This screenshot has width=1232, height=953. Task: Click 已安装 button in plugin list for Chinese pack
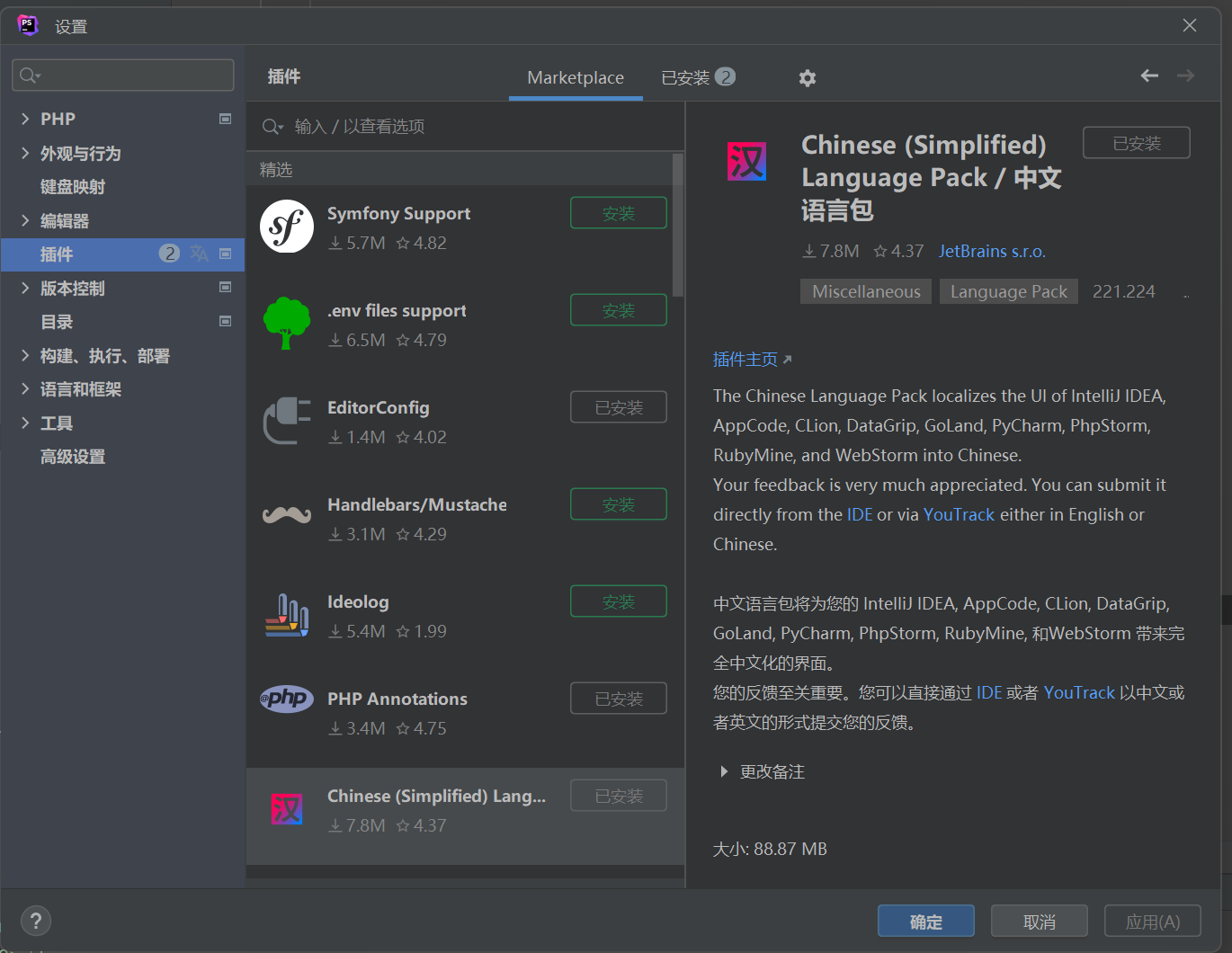coord(619,796)
